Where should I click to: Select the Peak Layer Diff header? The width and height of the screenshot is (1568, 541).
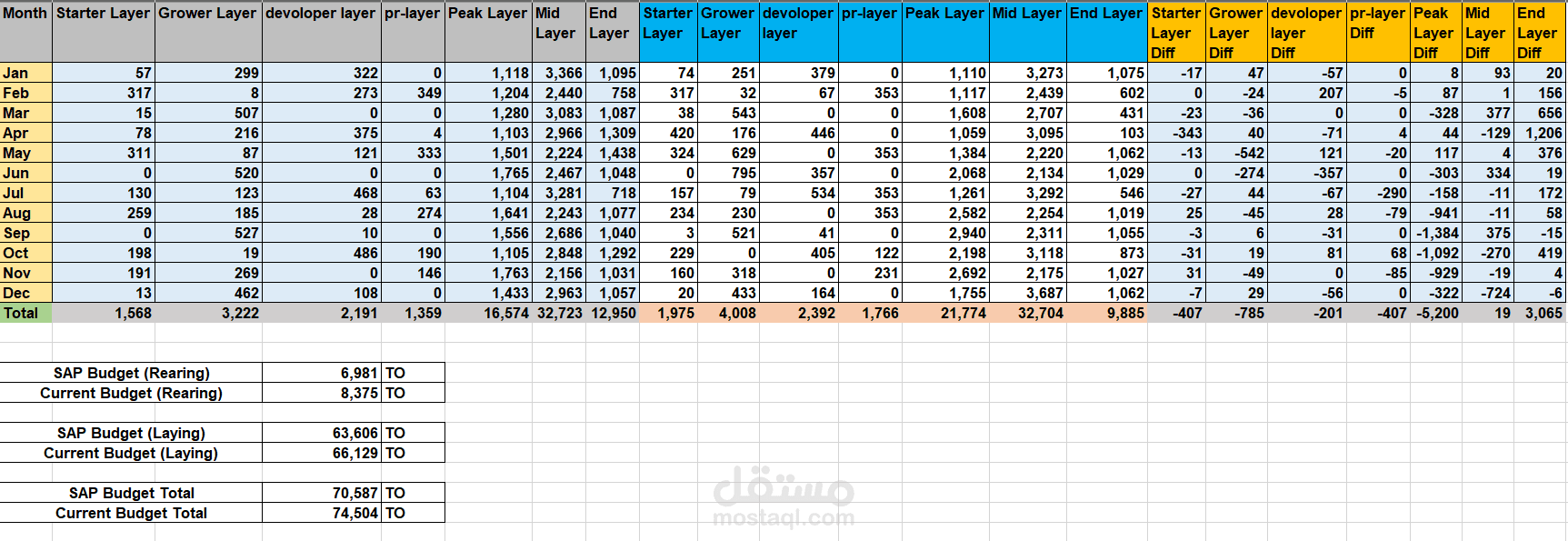pyautogui.click(x=1436, y=33)
